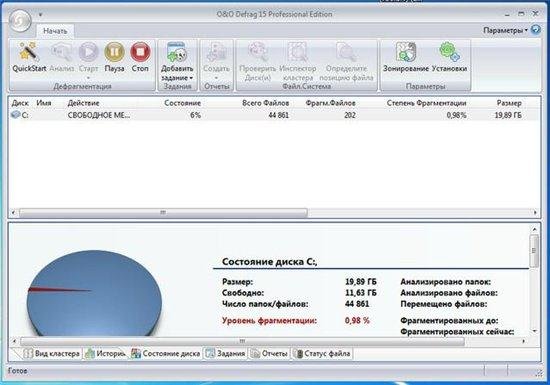Click the Создать reports icon
Screen dimensions: 550x385
[x=216, y=52]
